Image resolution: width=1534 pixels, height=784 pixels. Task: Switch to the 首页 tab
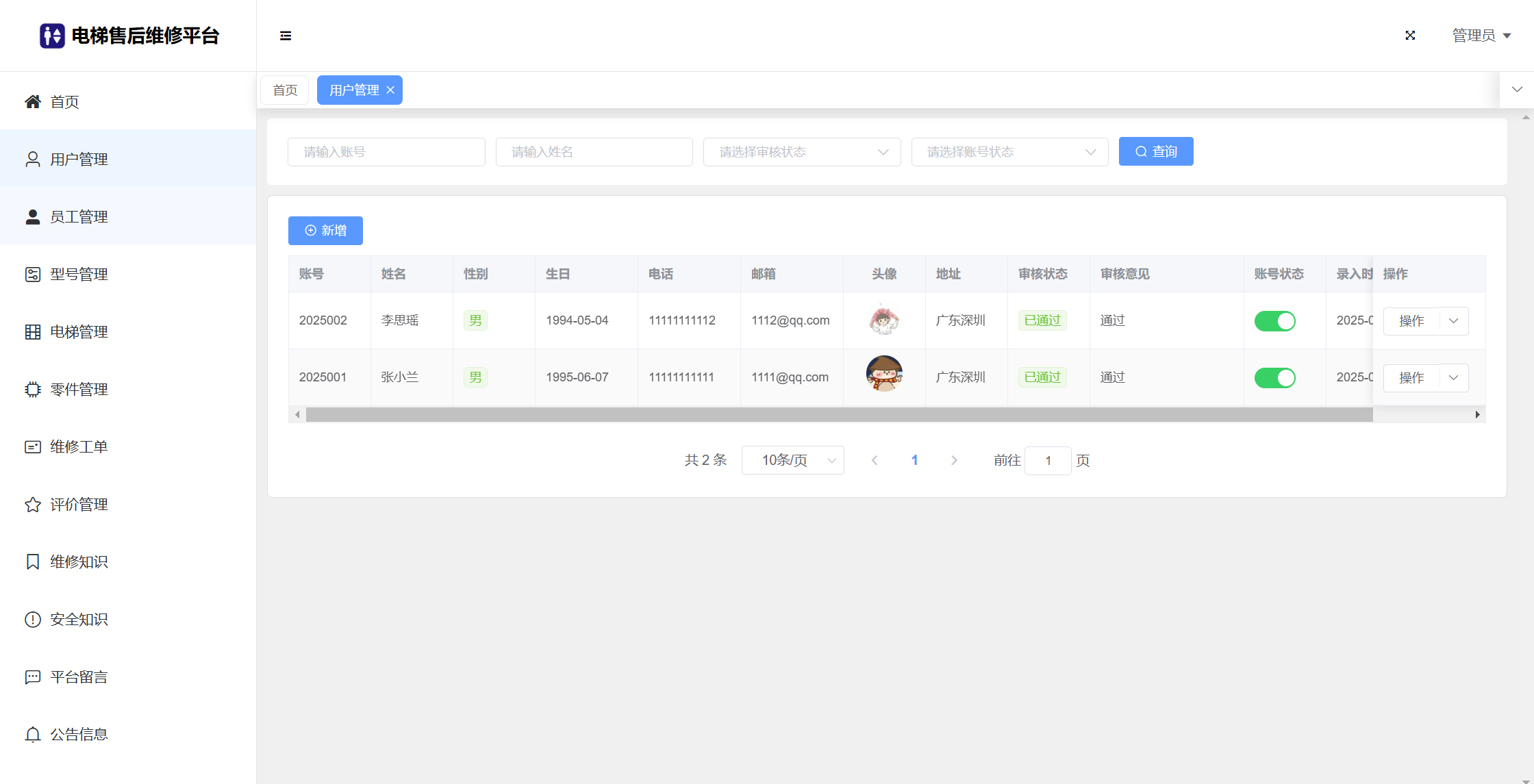tap(285, 90)
